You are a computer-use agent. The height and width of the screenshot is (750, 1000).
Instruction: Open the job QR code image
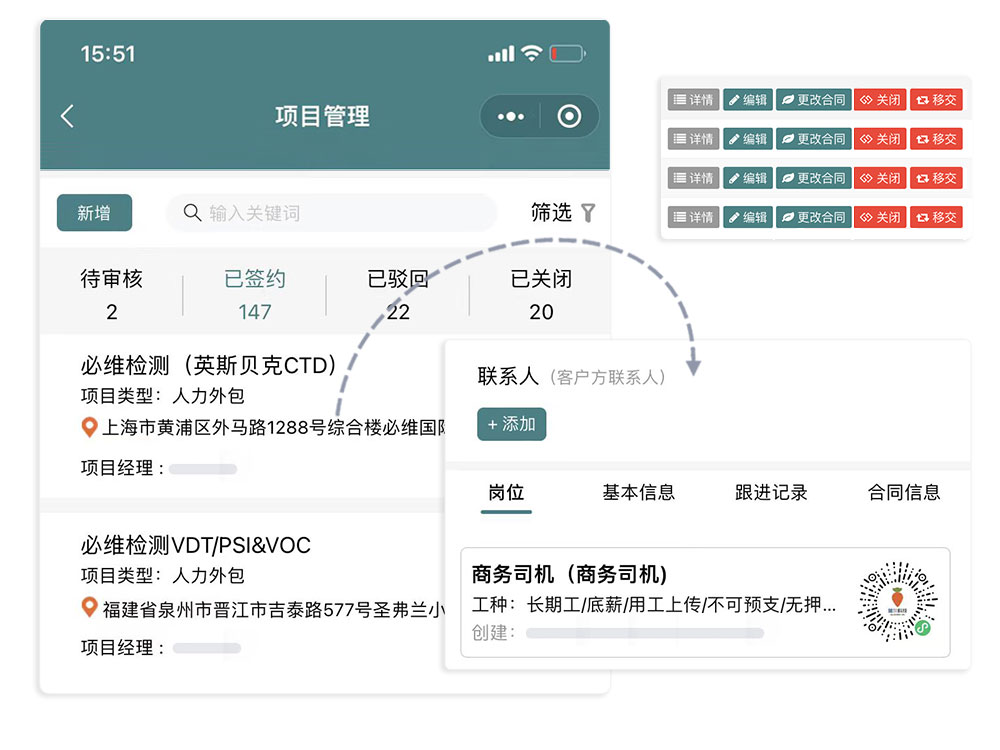[897, 602]
